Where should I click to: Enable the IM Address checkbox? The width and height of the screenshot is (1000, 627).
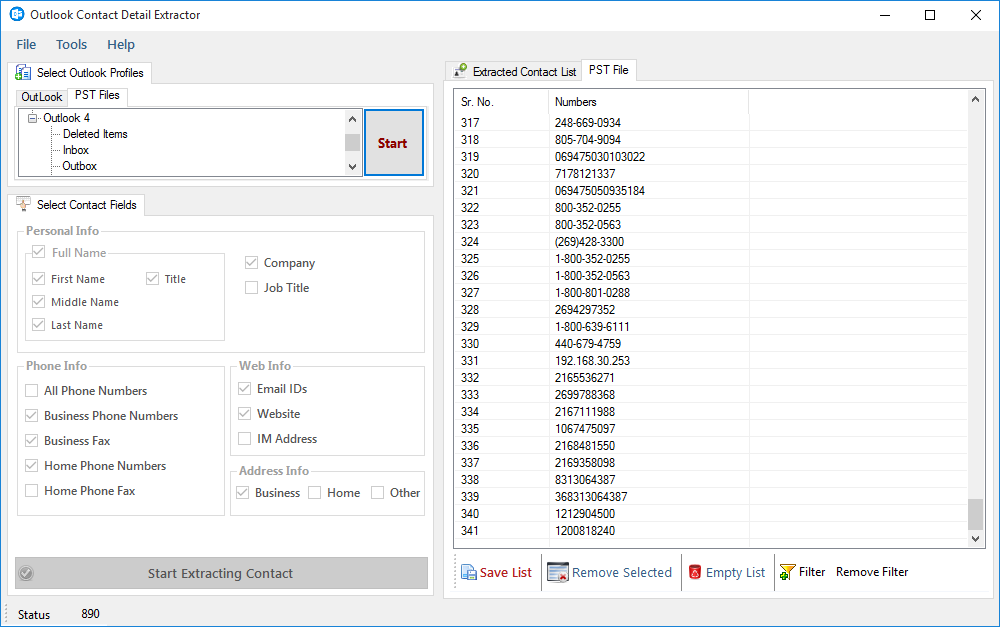coord(244,438)
